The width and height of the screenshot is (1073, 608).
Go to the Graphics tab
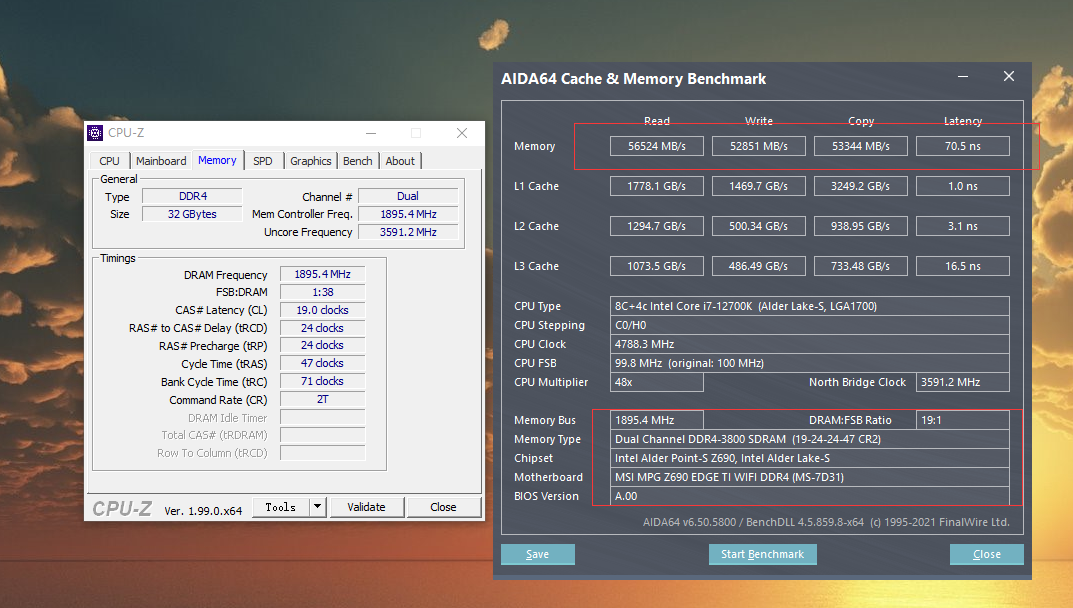pos(311,161)
